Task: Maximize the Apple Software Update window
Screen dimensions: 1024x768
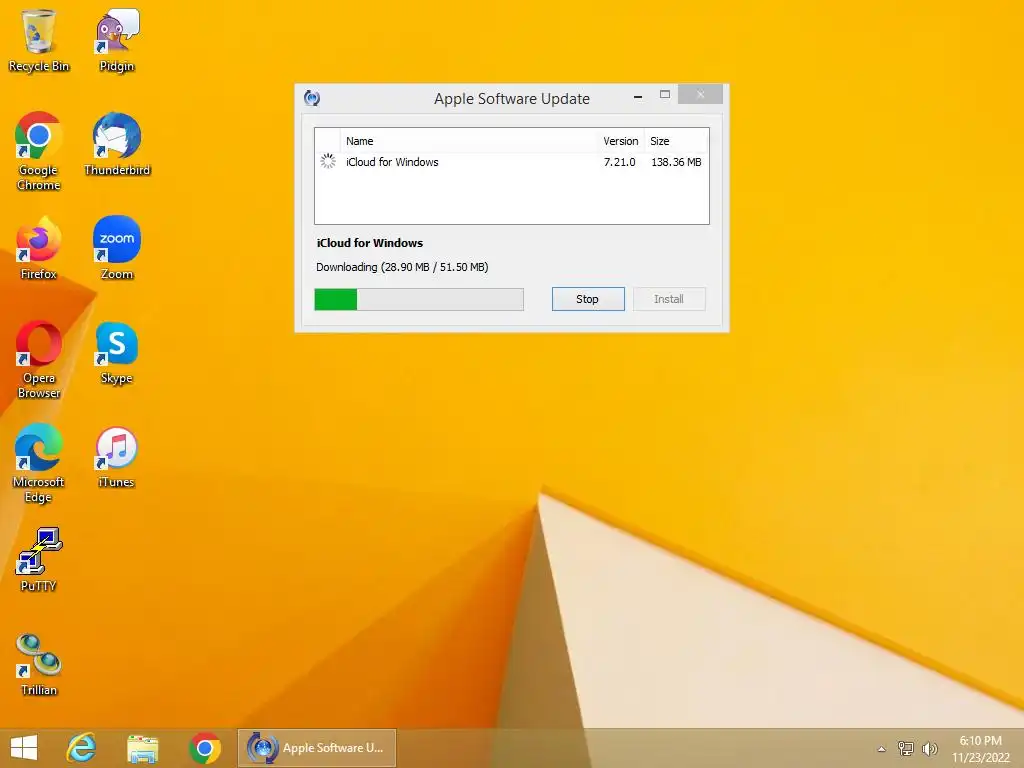Action: 665,95
